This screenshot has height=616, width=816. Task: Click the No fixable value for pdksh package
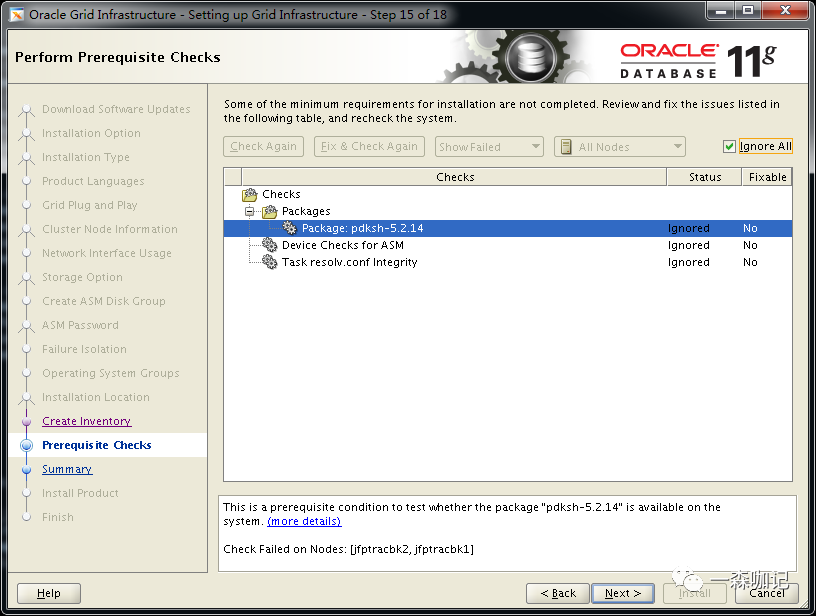(x=750, y=228)
